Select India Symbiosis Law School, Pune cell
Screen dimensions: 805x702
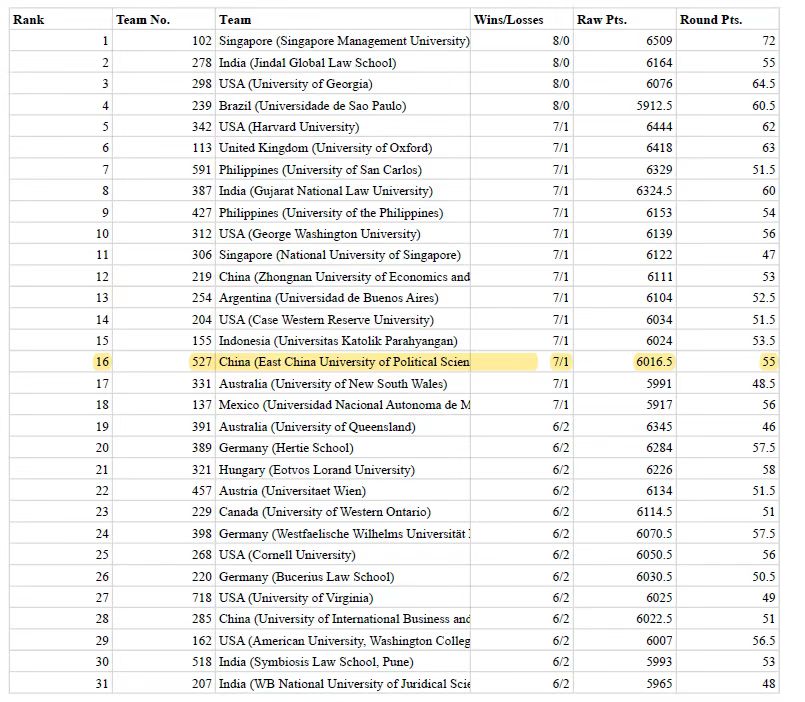(x=342, y=662)
